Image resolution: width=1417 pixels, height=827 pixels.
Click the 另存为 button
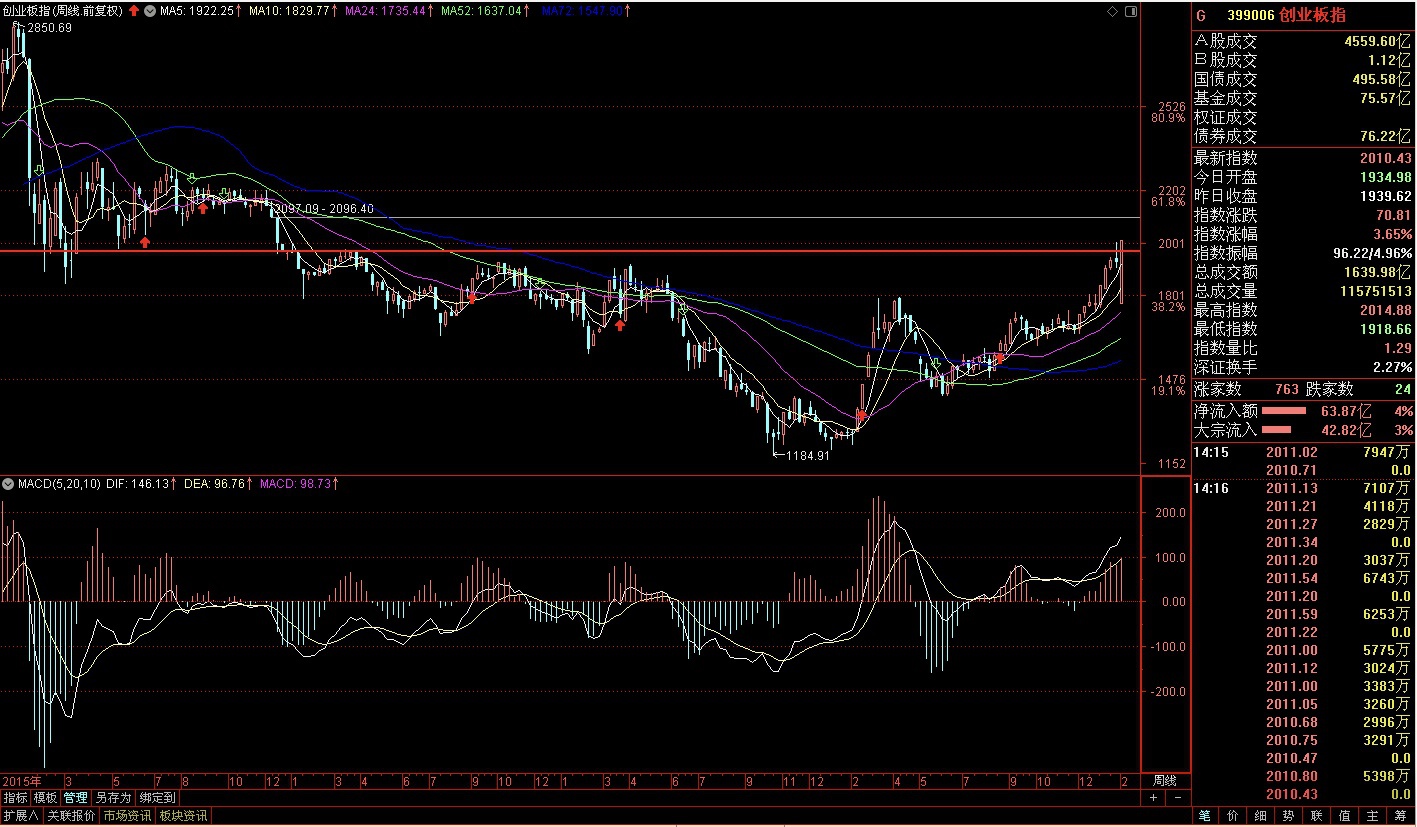(x=113, y=798)
